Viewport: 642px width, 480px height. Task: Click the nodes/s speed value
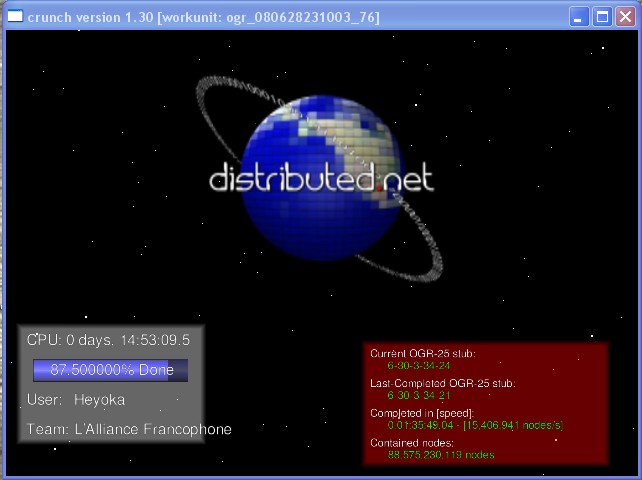[x=513, y=425]
